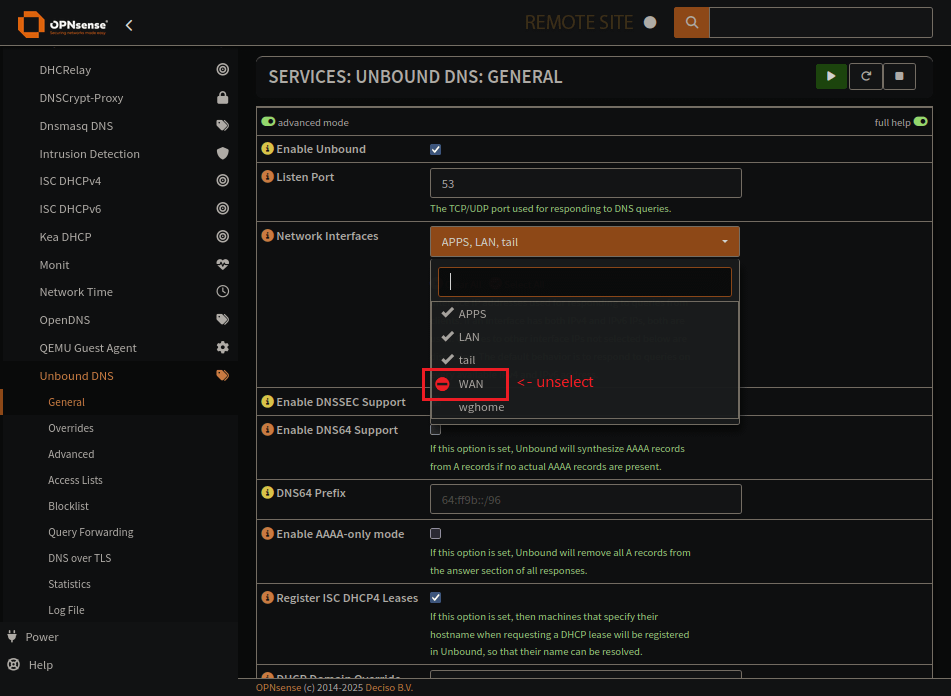
Task: Show help for Enable DNS64 Support info icon
Action: (x=267, y=429)
